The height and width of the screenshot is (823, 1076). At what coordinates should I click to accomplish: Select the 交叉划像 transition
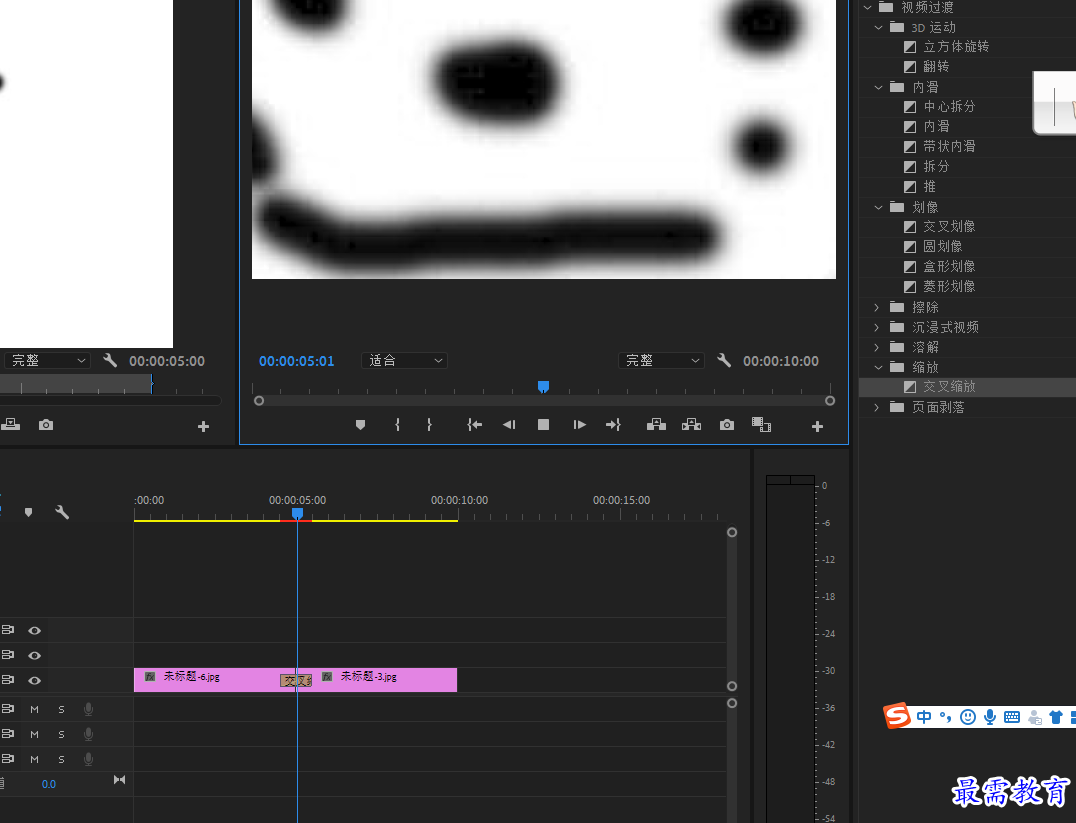click(x=949, y=227)
